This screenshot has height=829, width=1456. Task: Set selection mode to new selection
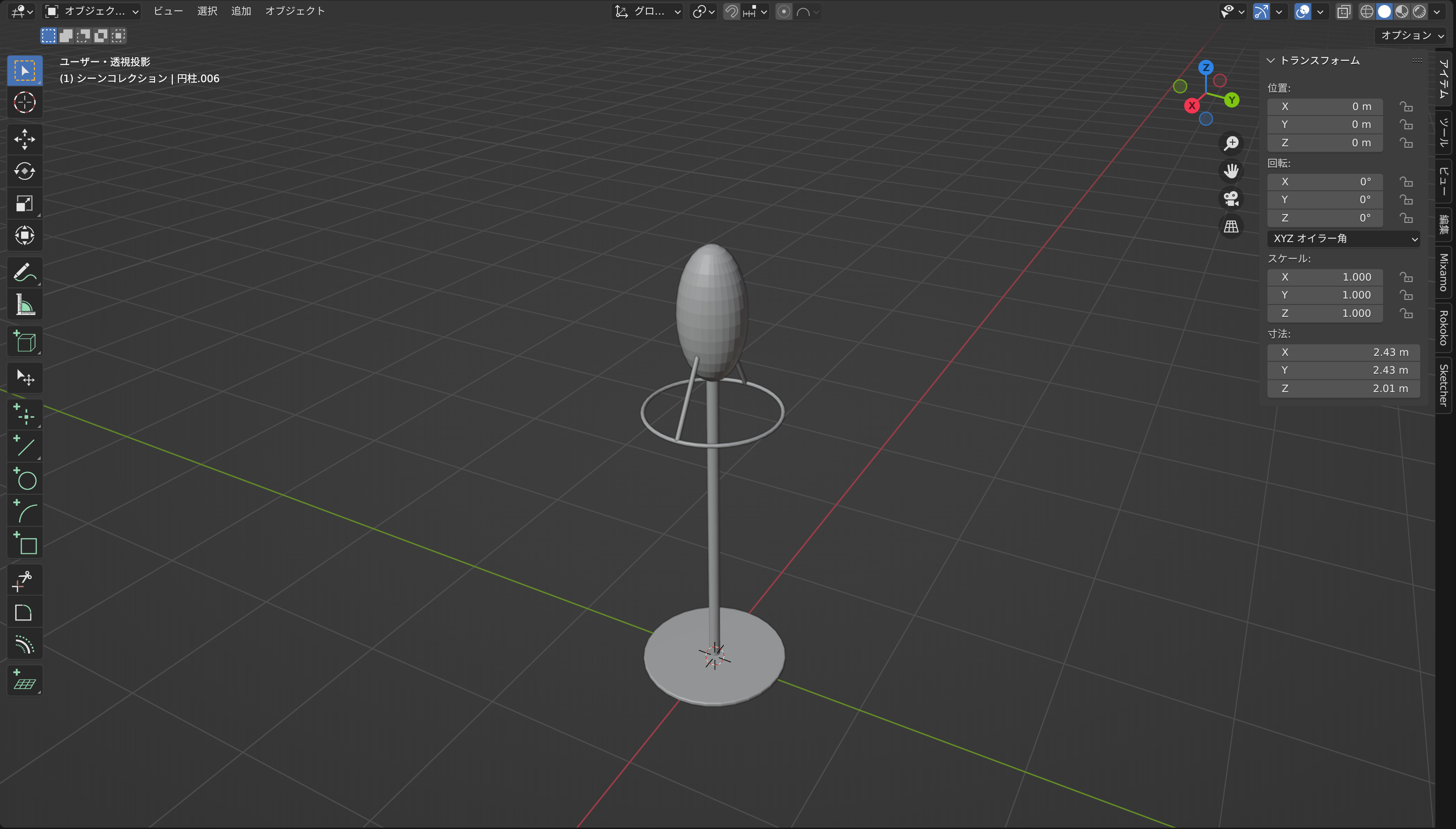click(49, 36)
